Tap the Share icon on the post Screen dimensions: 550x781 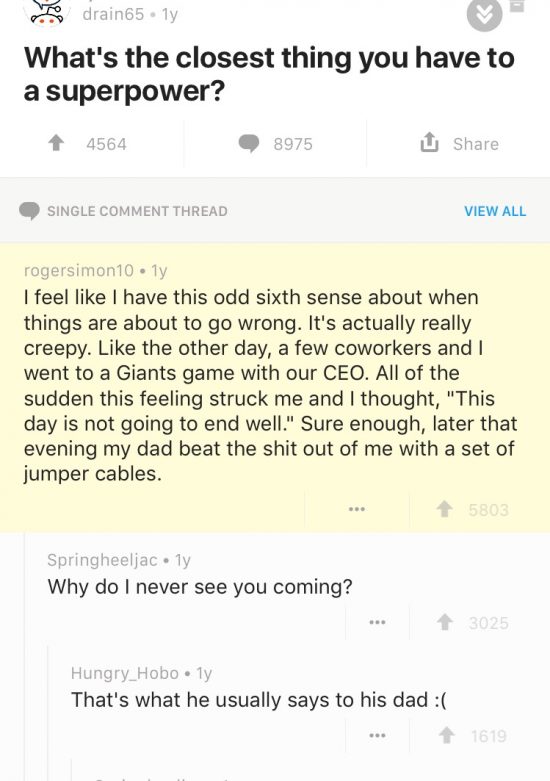coord(429,142)
